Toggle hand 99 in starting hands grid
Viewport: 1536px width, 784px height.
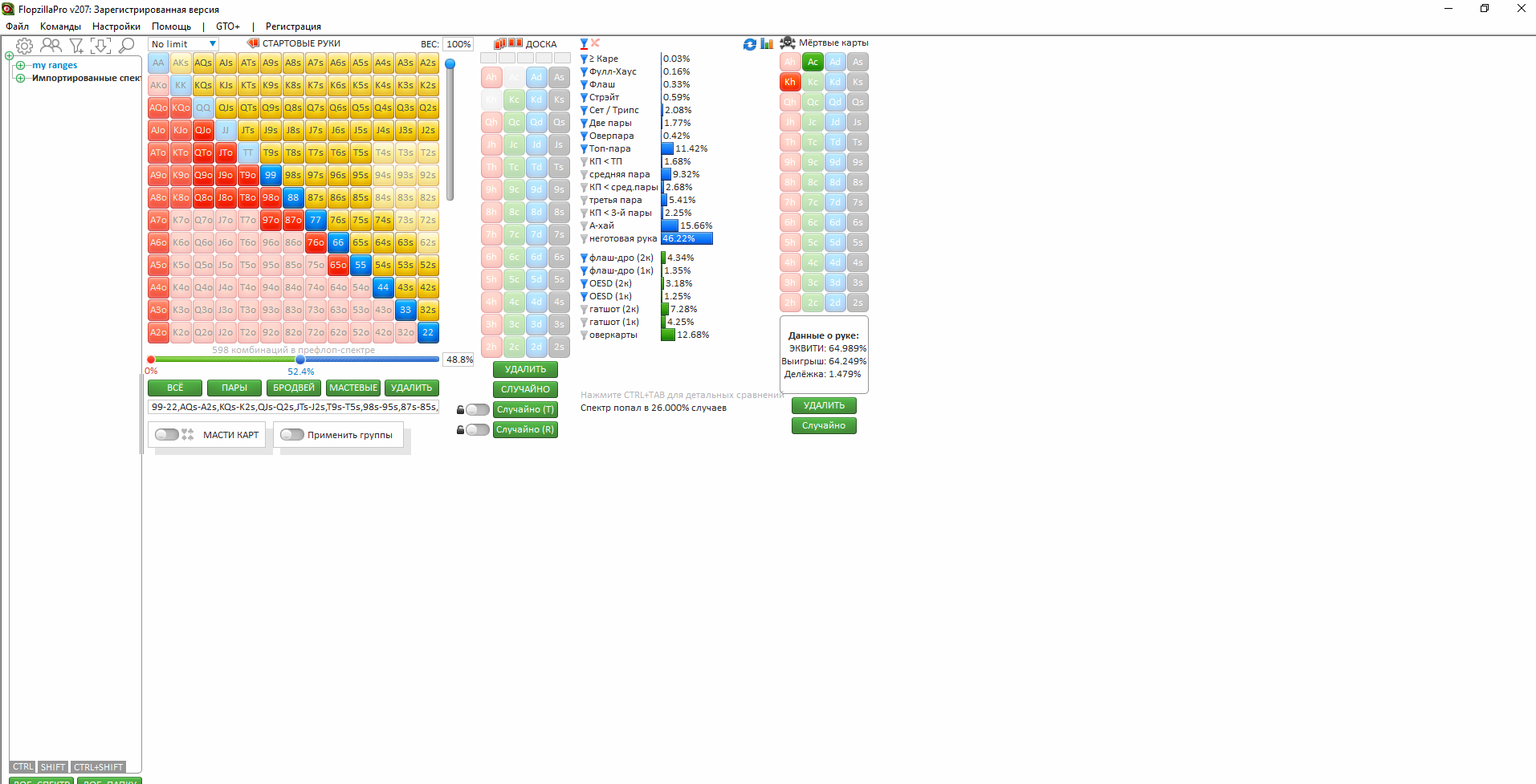[271, 175]
